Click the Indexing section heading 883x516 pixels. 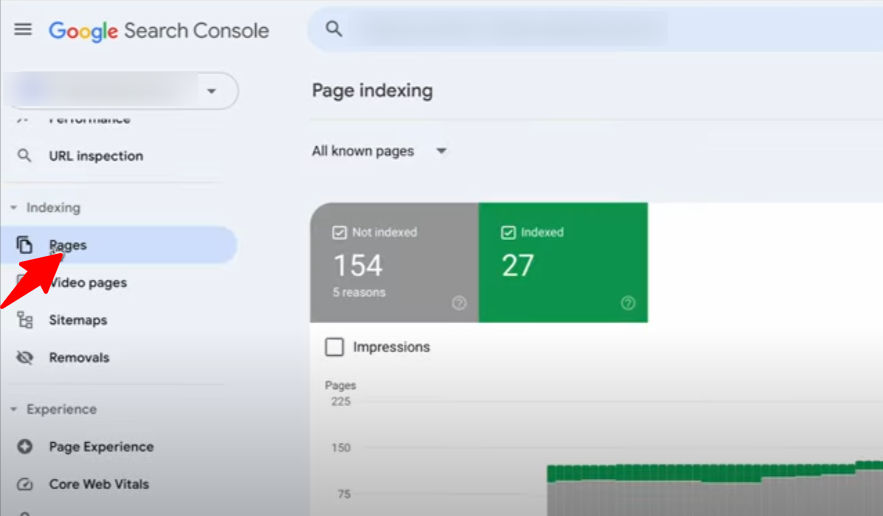pyautogui.click(x=53, y=208)
